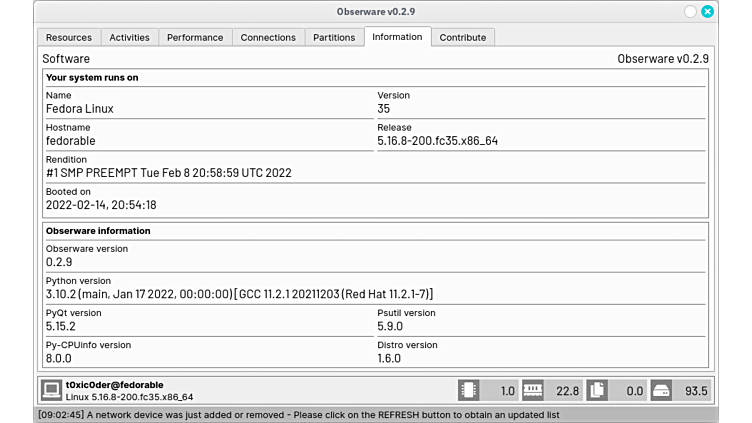Click the swap pages icon in status bar

click(597, 391)
